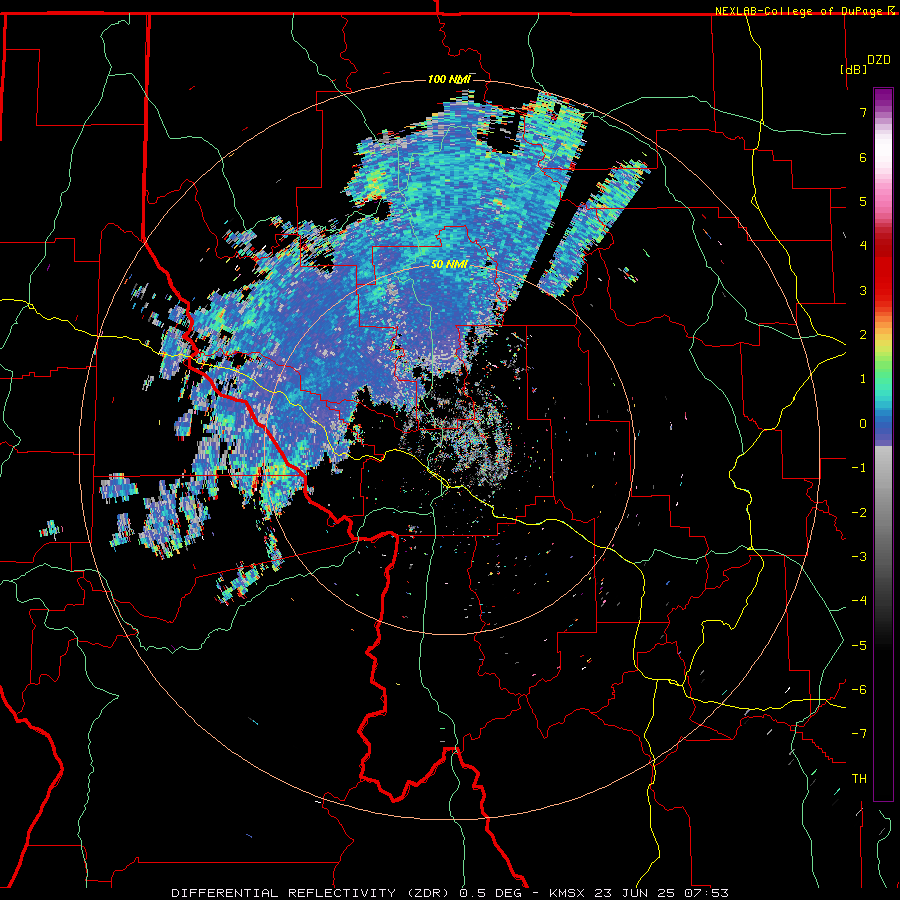Click the -1 value on color scale

[859, 468]
